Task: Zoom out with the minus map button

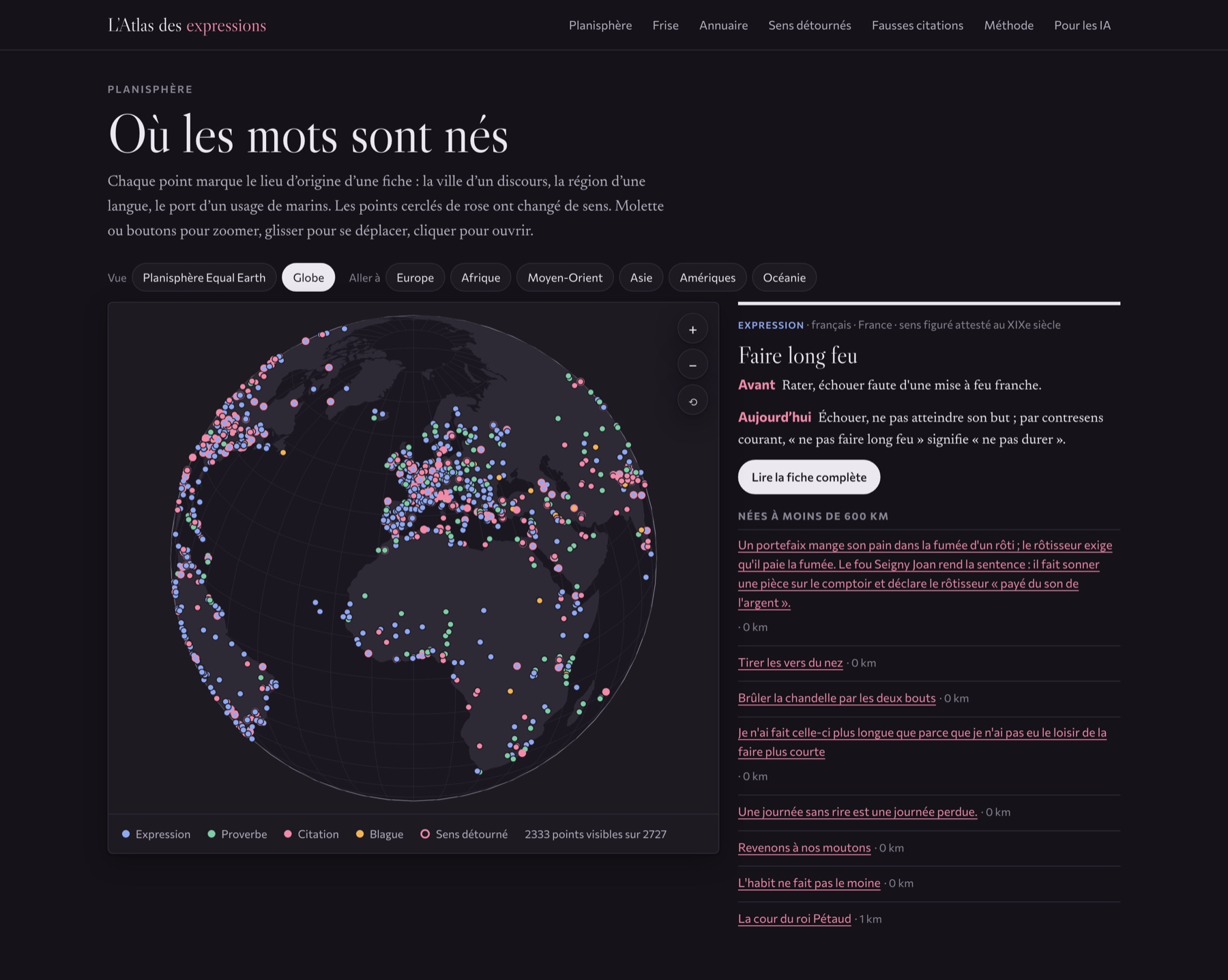Action: tap(692, 365)
